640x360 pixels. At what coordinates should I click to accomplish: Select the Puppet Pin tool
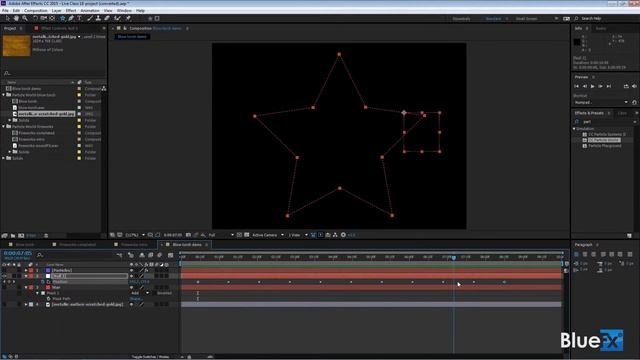(128, 18)
